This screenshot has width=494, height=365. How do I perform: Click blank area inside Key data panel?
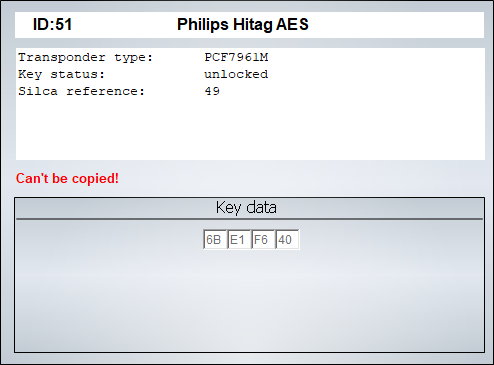point(249,300)
